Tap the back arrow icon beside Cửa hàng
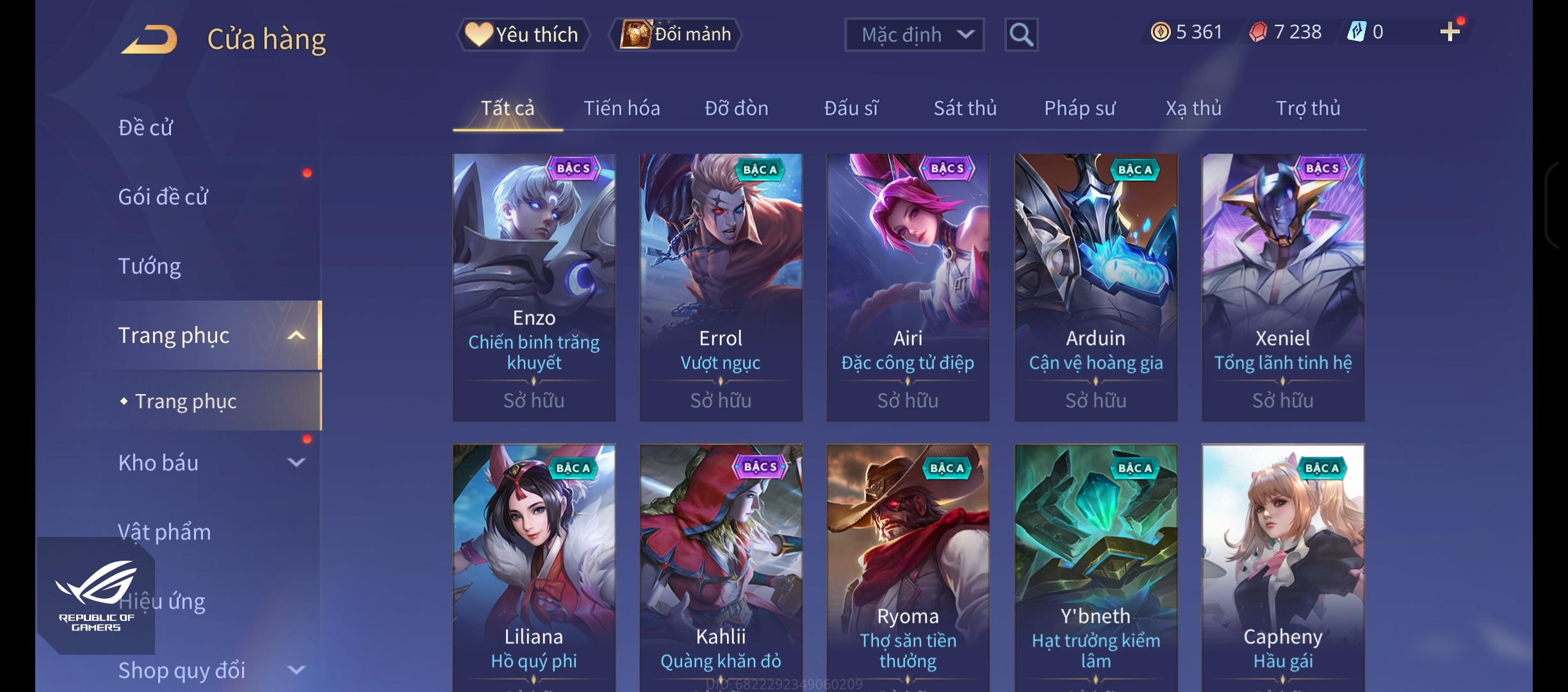 pyautogui.click(x=149, y=39)
